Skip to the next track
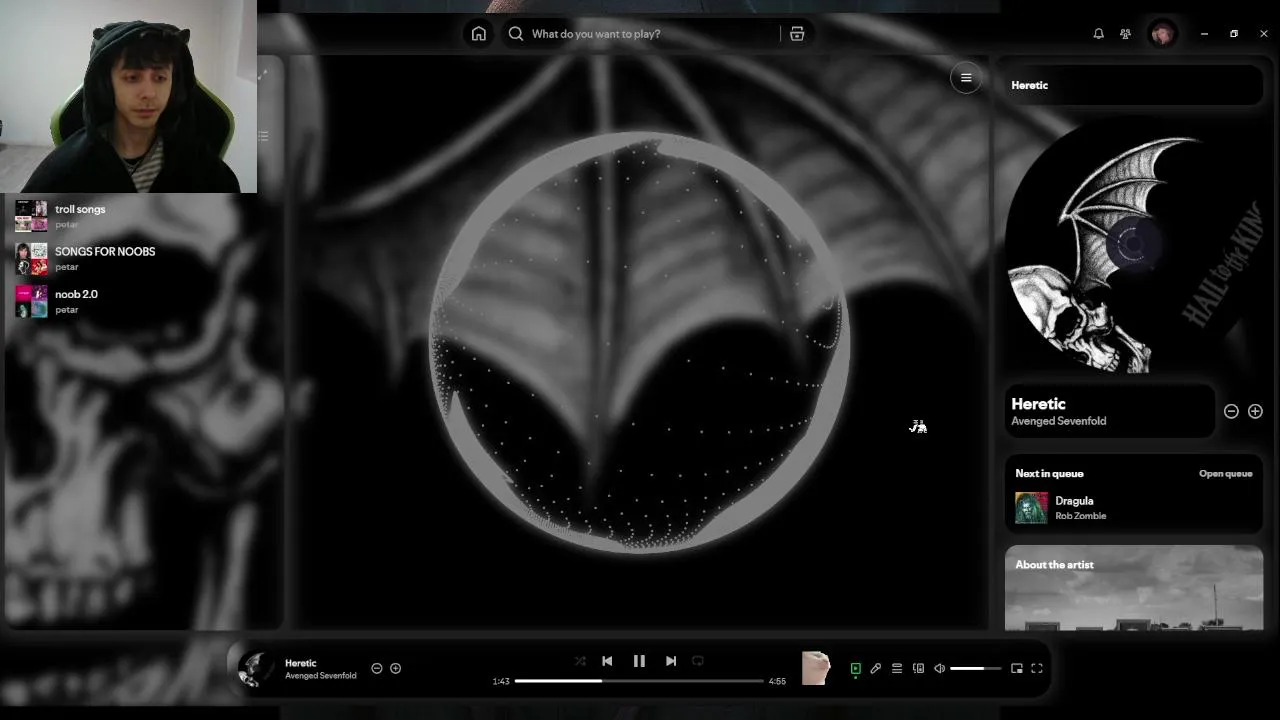 coord(671,661)
